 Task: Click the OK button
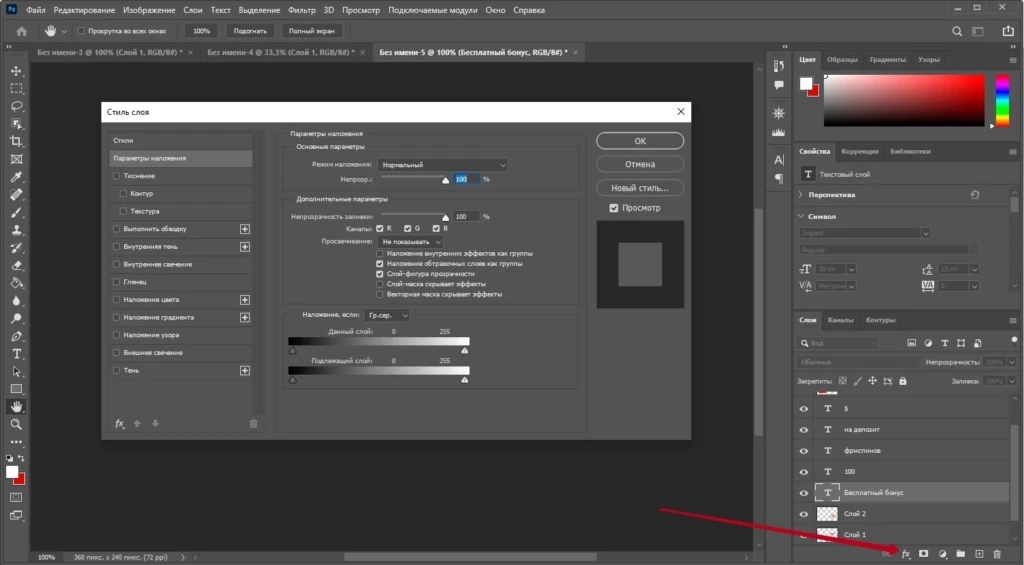coord(640,141)
